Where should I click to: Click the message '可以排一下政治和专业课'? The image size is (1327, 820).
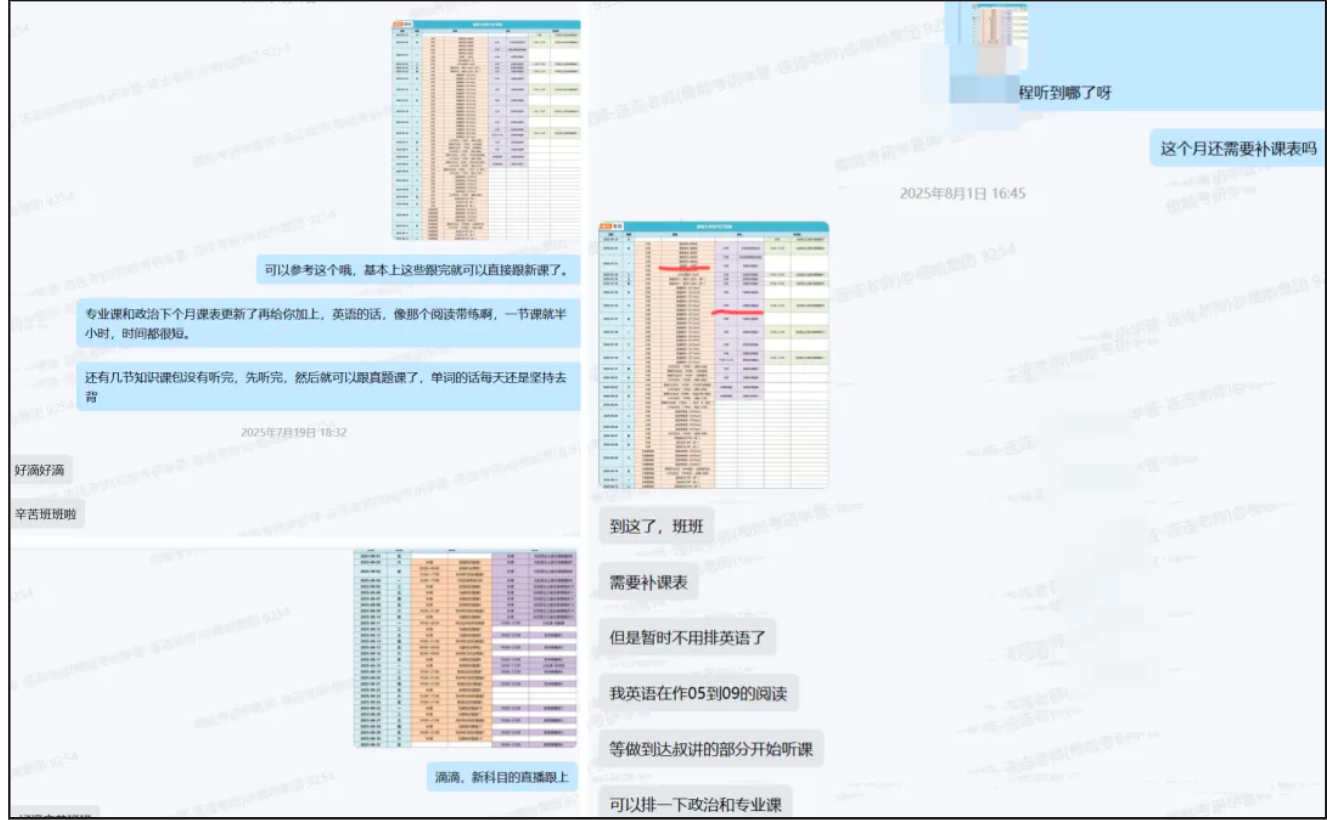click(696, 802)
